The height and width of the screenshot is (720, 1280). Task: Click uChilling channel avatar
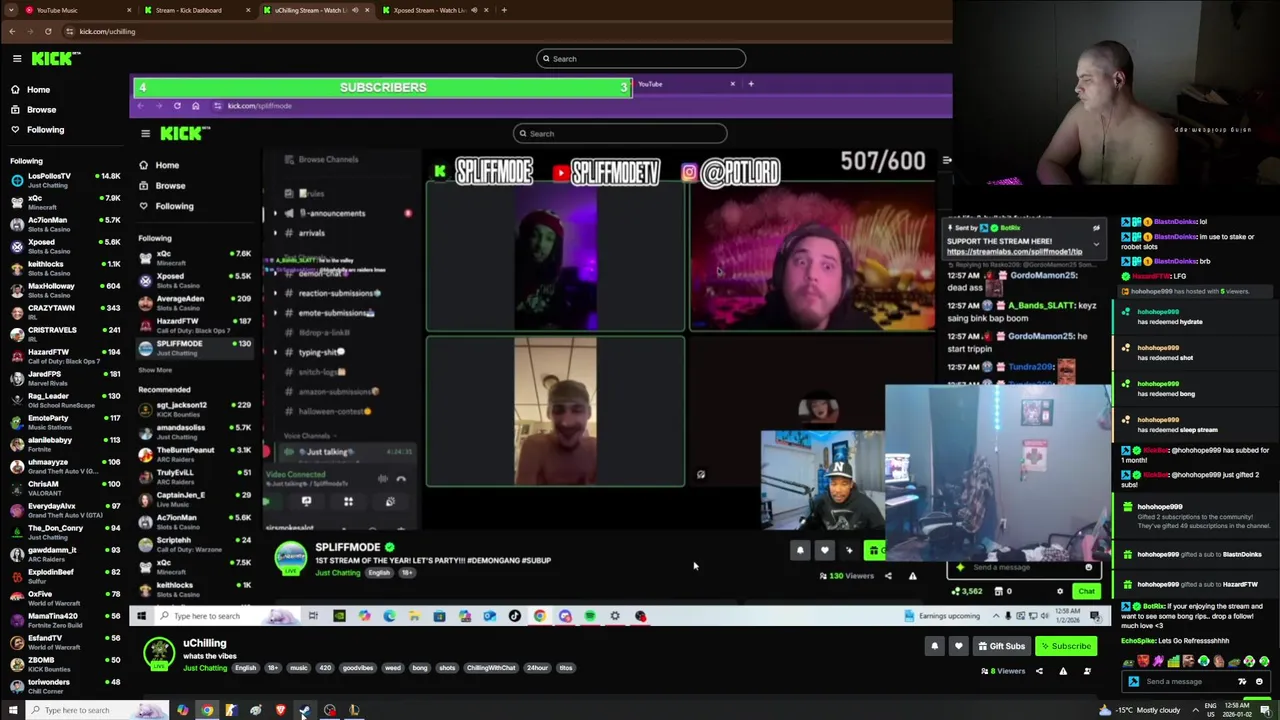(x=158, y=654)
